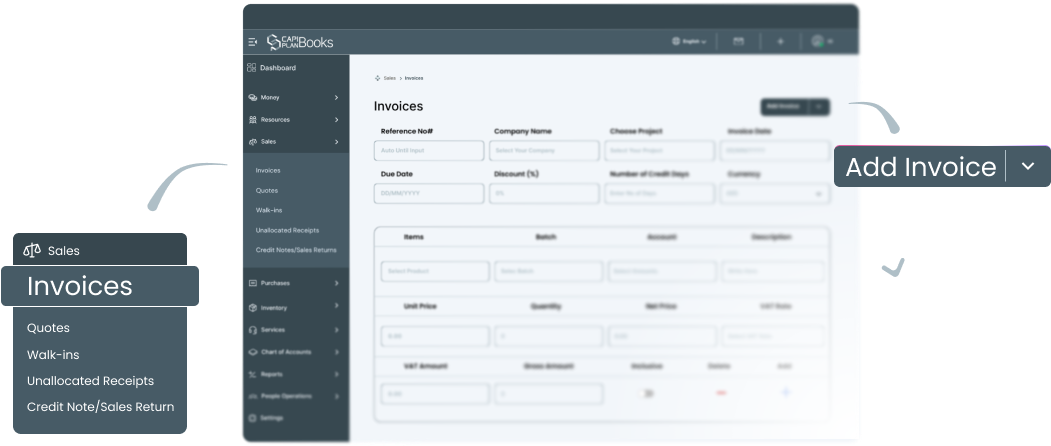This screenshot has height=446, width=1051.
Task: Open the English language dropdown
Action: tap(690, 42)
